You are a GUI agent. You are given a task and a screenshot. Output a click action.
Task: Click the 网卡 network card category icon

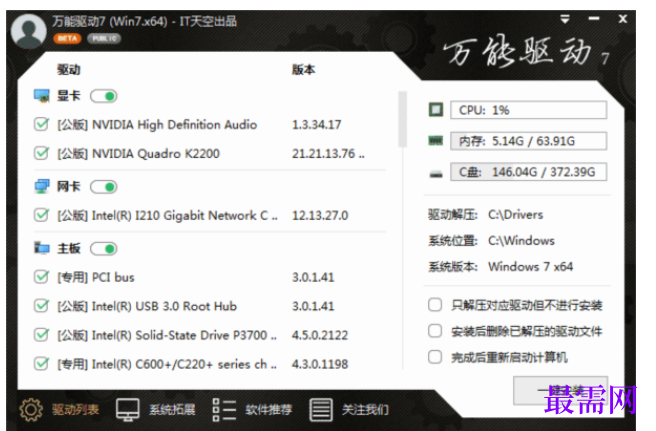pos(41,186)
